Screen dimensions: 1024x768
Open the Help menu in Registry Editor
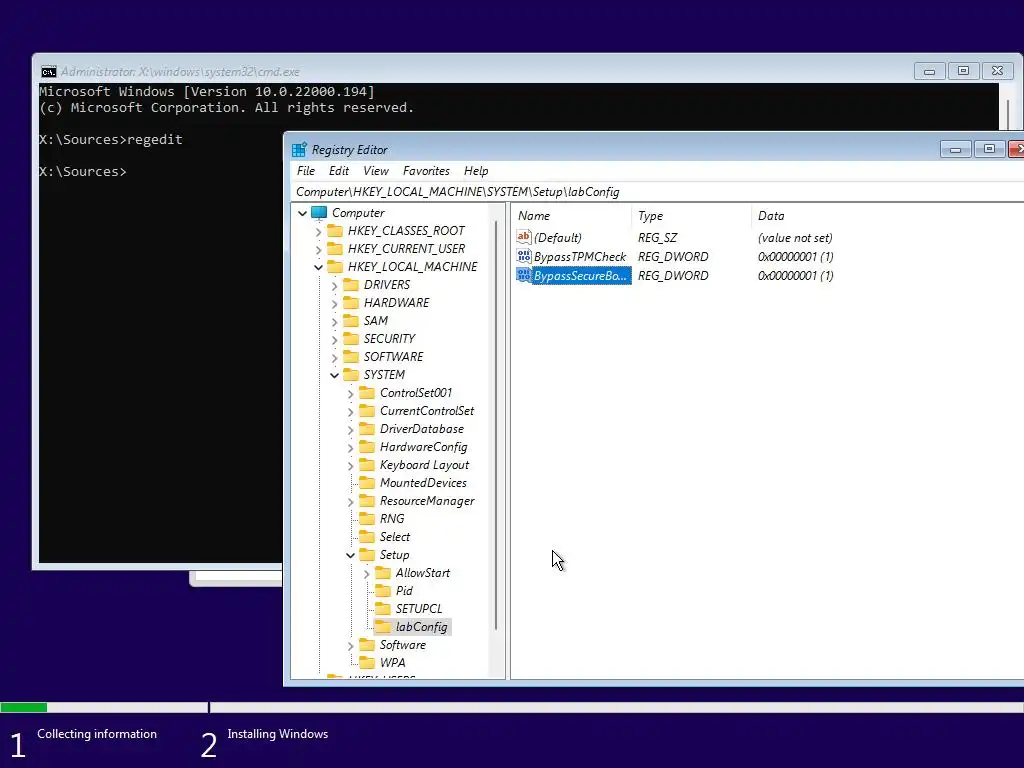point(476,171)
